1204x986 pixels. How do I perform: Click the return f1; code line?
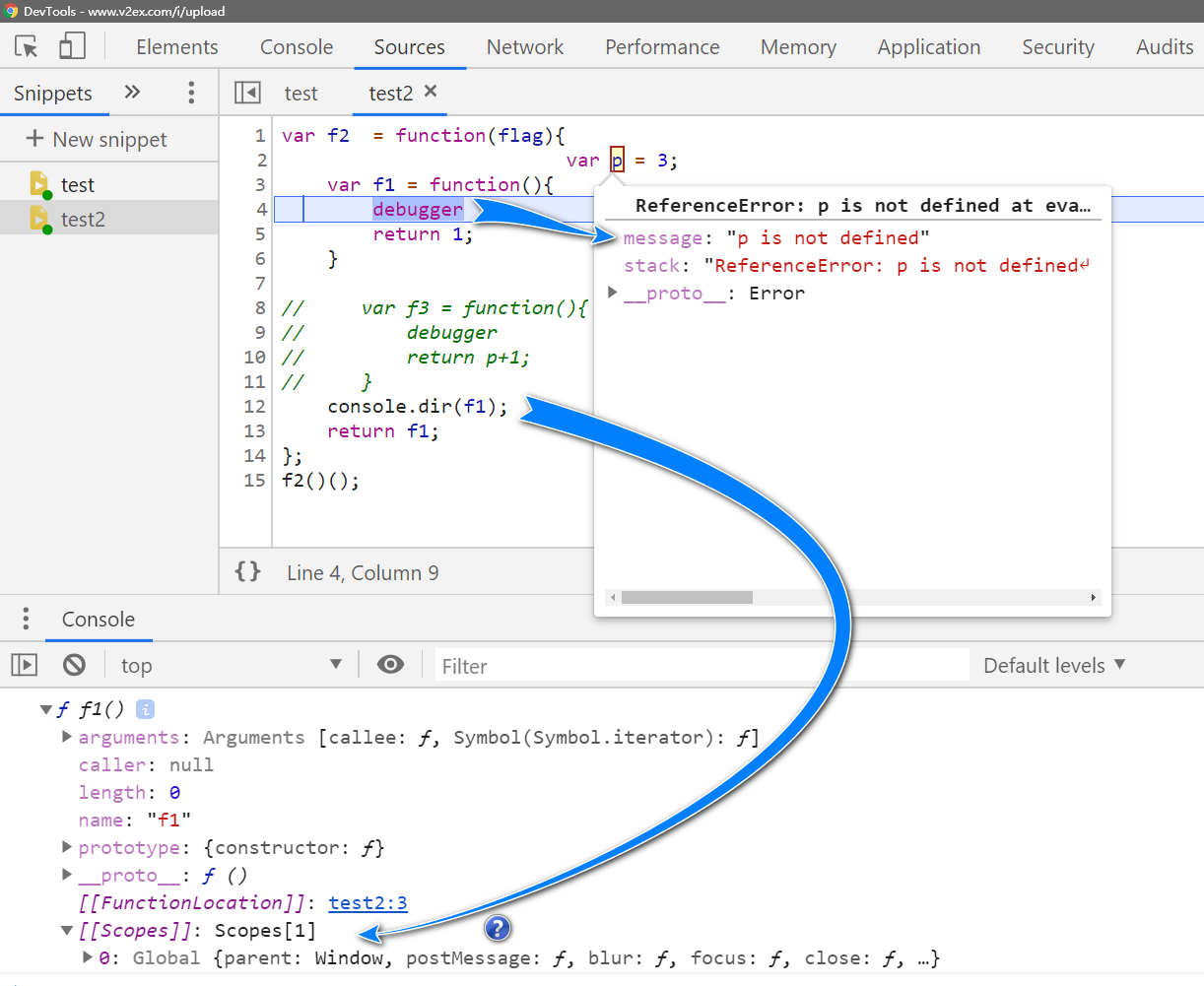(383, 430)
